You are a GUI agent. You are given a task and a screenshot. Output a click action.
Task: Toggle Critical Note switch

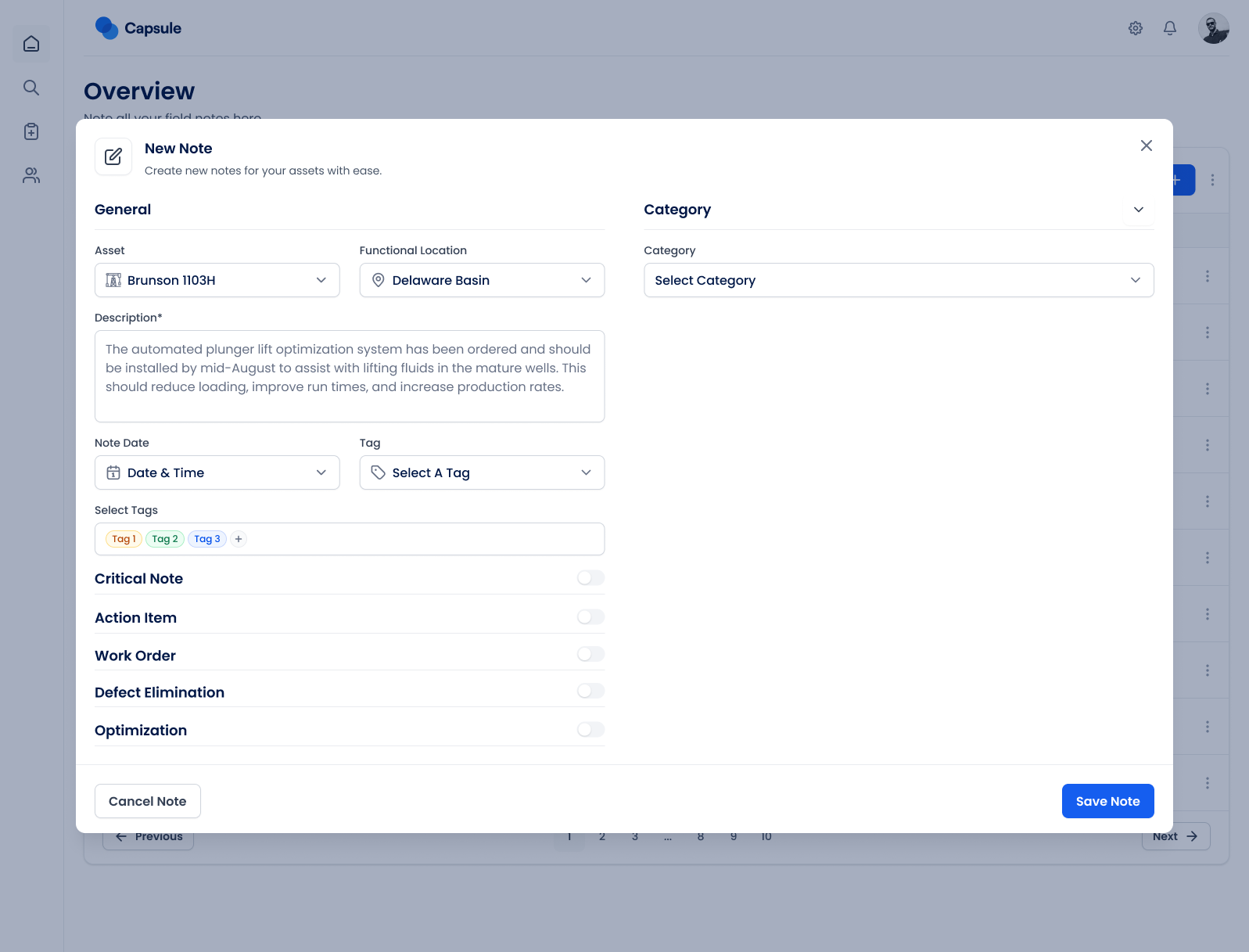pyautogui.click(x=590, y=578)
